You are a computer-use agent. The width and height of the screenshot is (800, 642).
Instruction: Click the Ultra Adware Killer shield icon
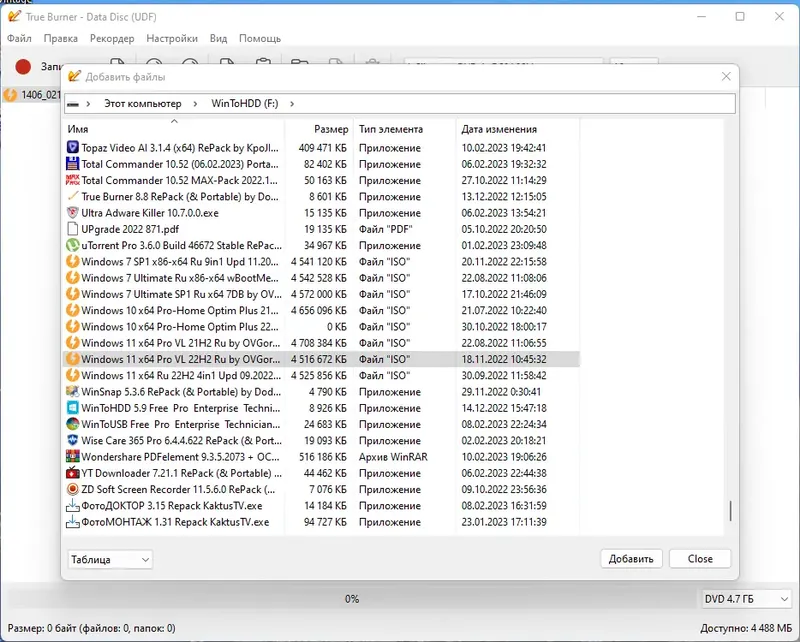tap(73, 213)
